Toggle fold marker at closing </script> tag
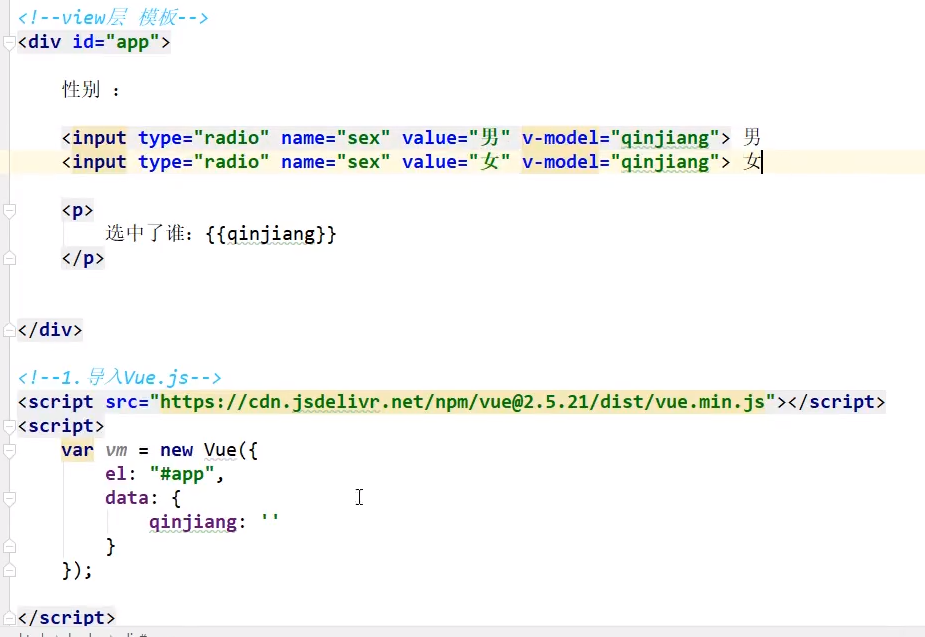Viewport: 925px width, 637px height. 9,618
